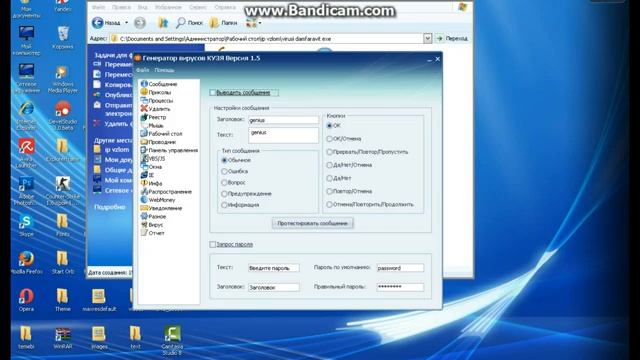640x360 pixels.
Task: Click into the Заголовок field containing genius
Action: [x=283, y=120]
